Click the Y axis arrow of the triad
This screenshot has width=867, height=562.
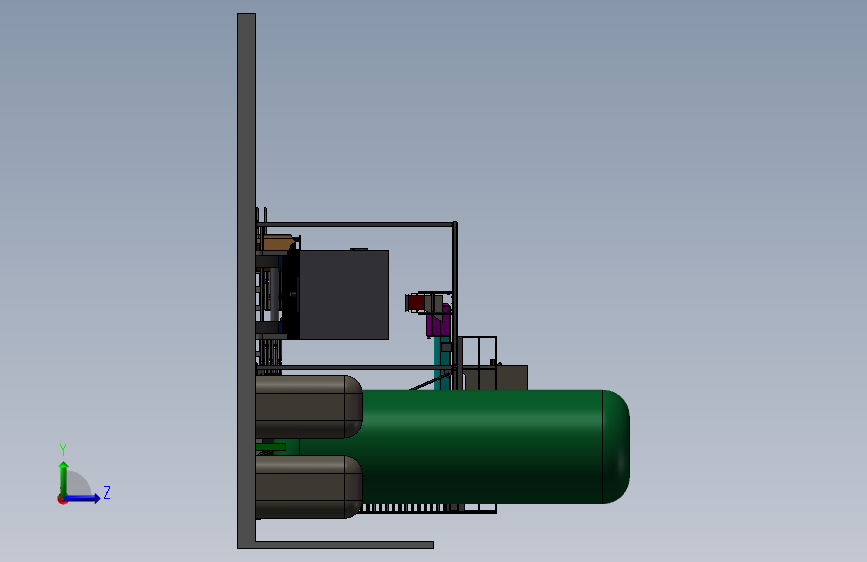64,478
